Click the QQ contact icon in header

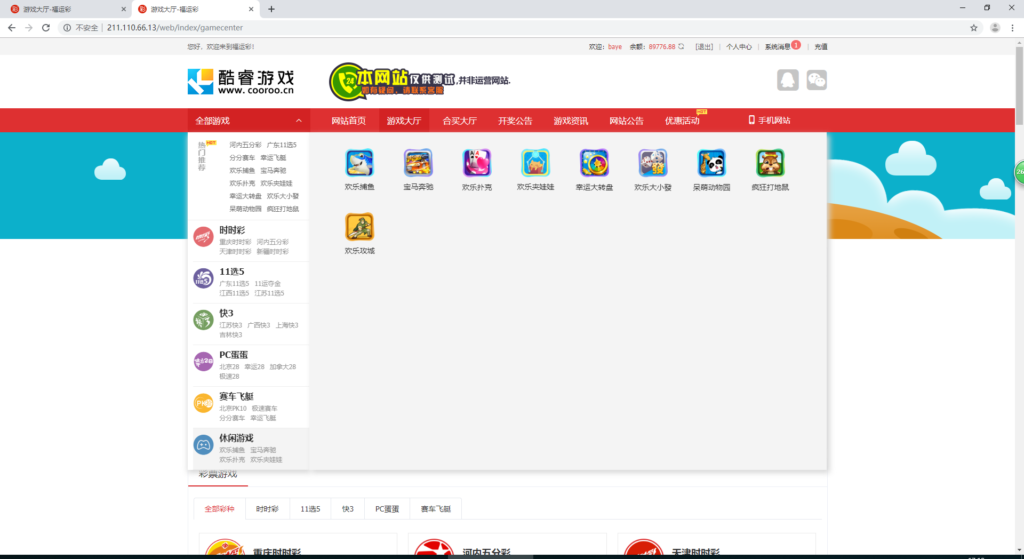(788, 80)
